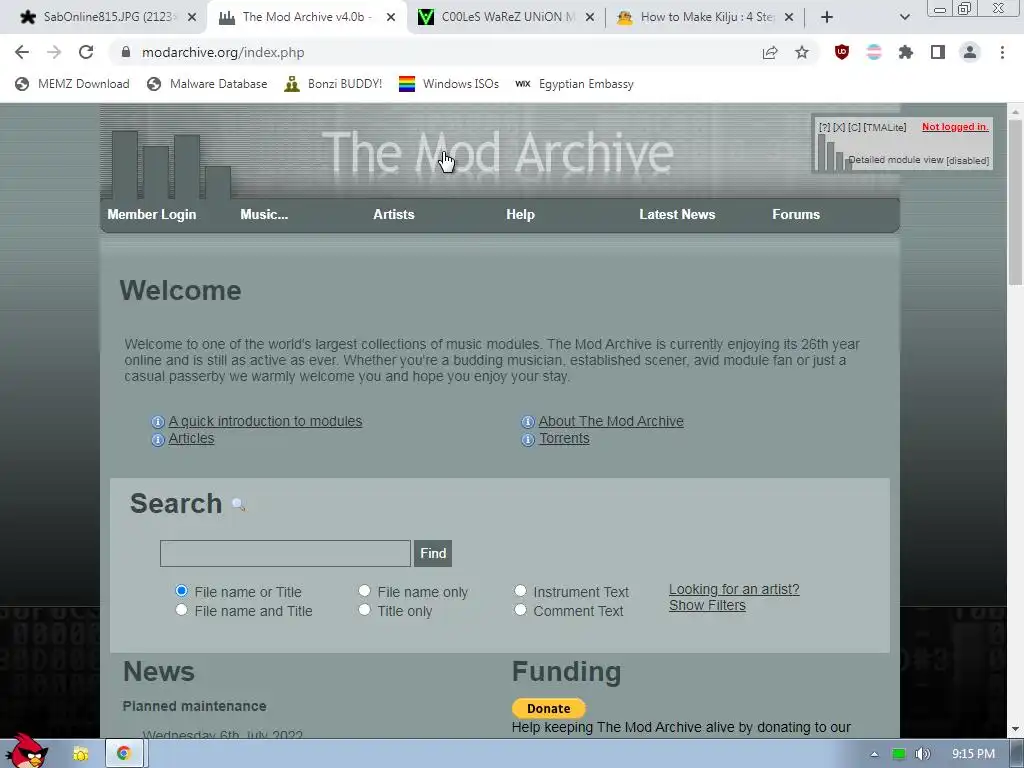The width and height of the screenshot is (1024, 768).
Task: Open the Forums menu
Action: pos(796,214)
